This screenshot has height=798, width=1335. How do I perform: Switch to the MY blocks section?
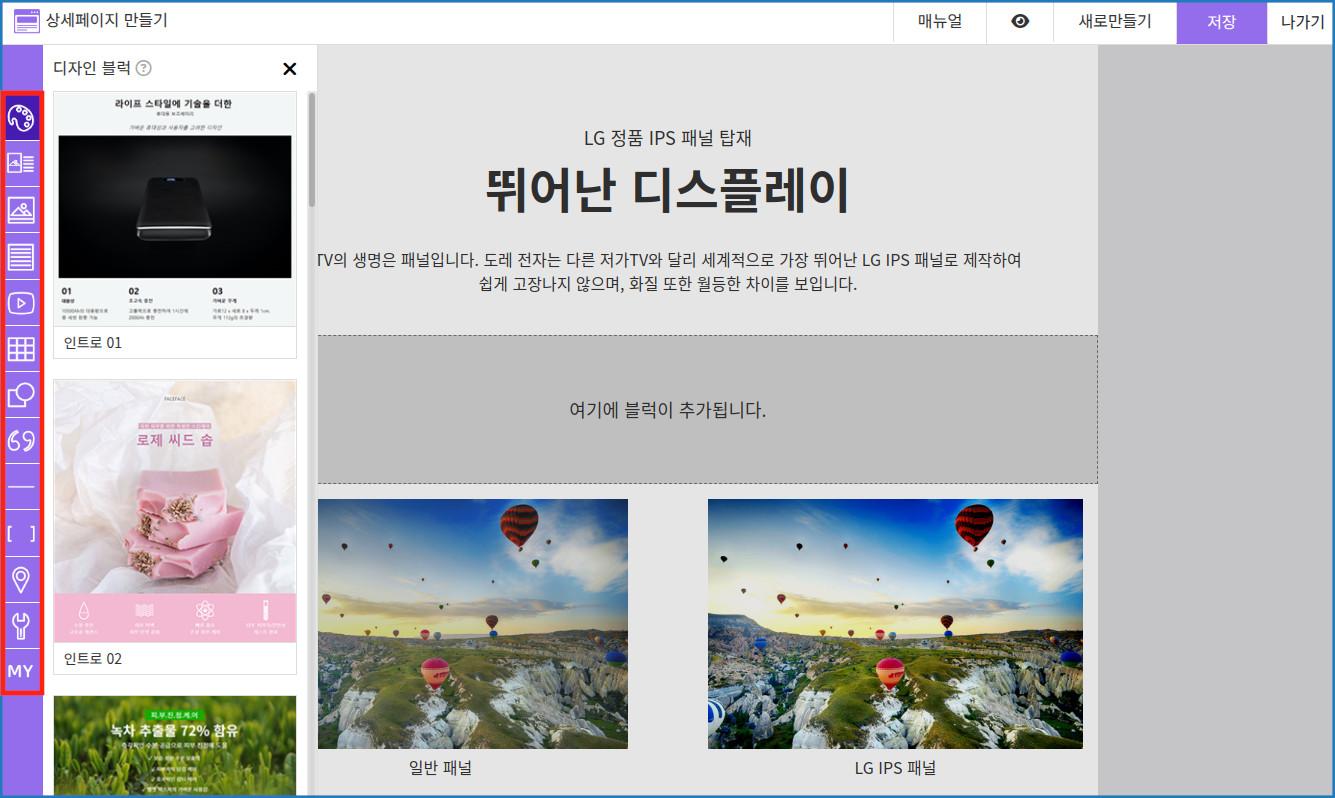coord(22,671)
